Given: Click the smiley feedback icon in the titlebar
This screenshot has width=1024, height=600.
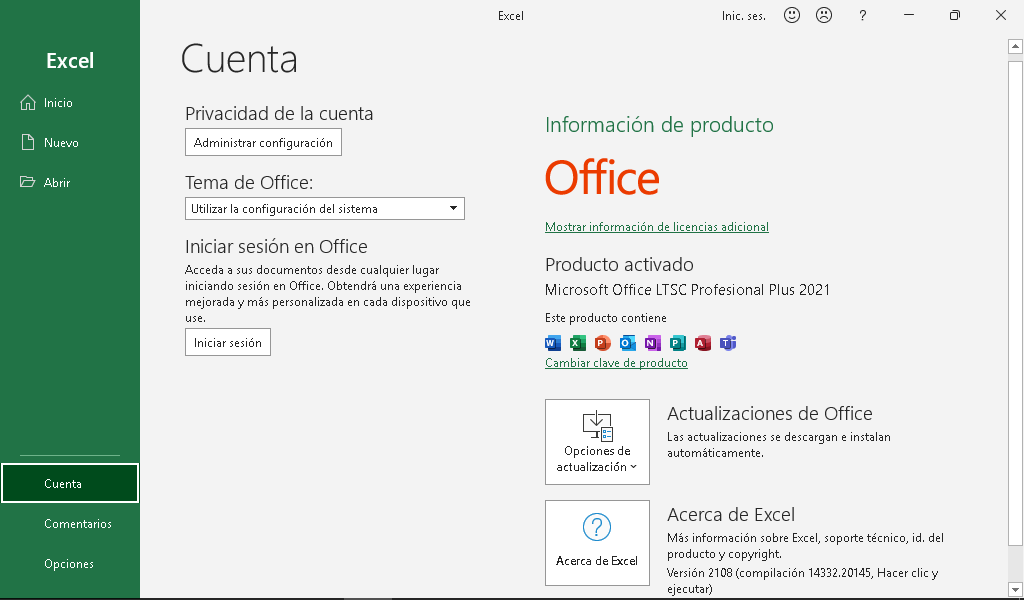Looking at the screenshot, I should [791, 15].
